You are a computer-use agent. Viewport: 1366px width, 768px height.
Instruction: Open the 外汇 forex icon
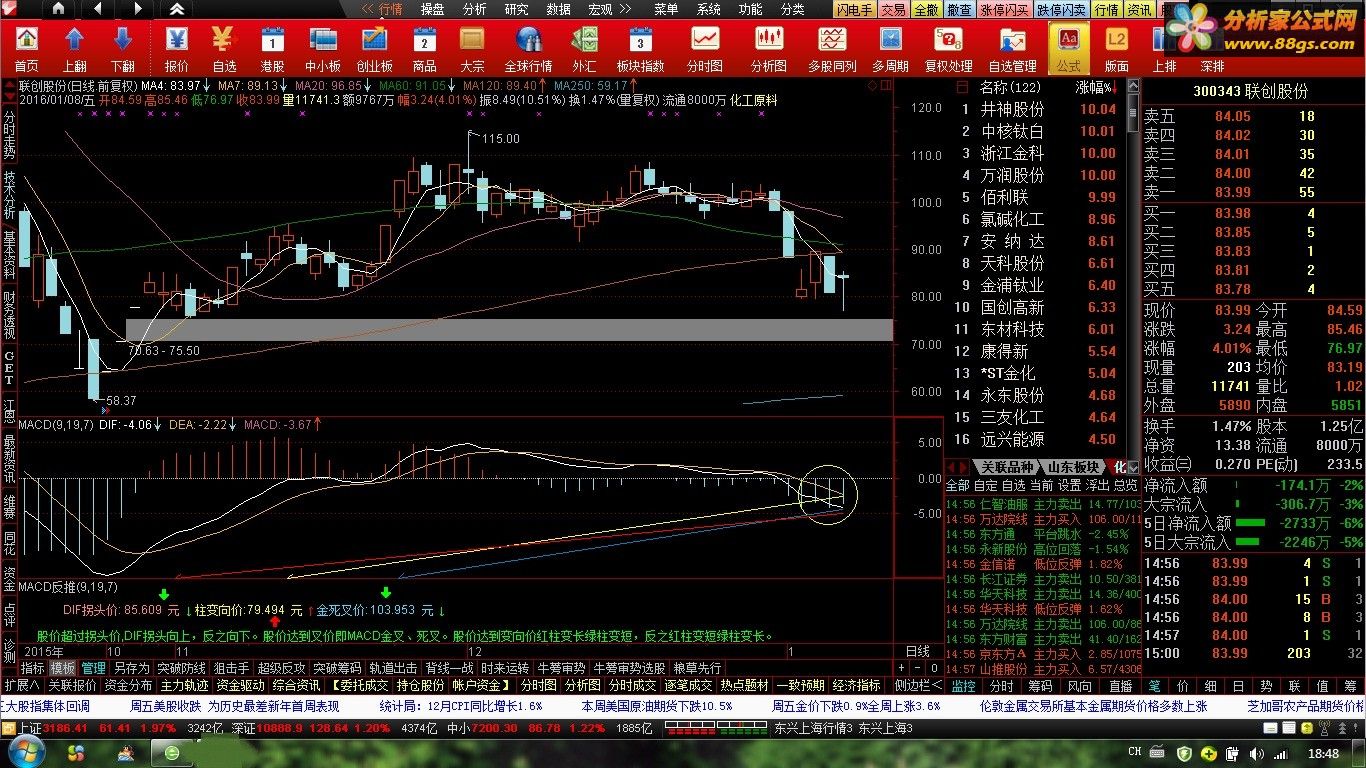pos(584,48)
